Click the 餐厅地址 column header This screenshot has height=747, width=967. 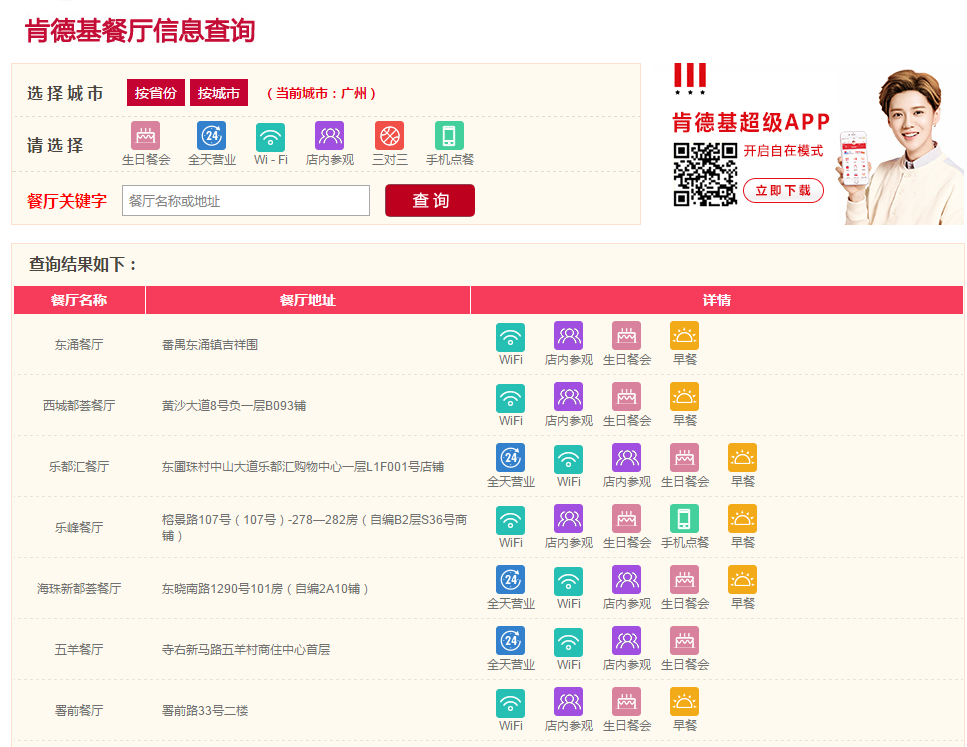[x=308, y=300]
